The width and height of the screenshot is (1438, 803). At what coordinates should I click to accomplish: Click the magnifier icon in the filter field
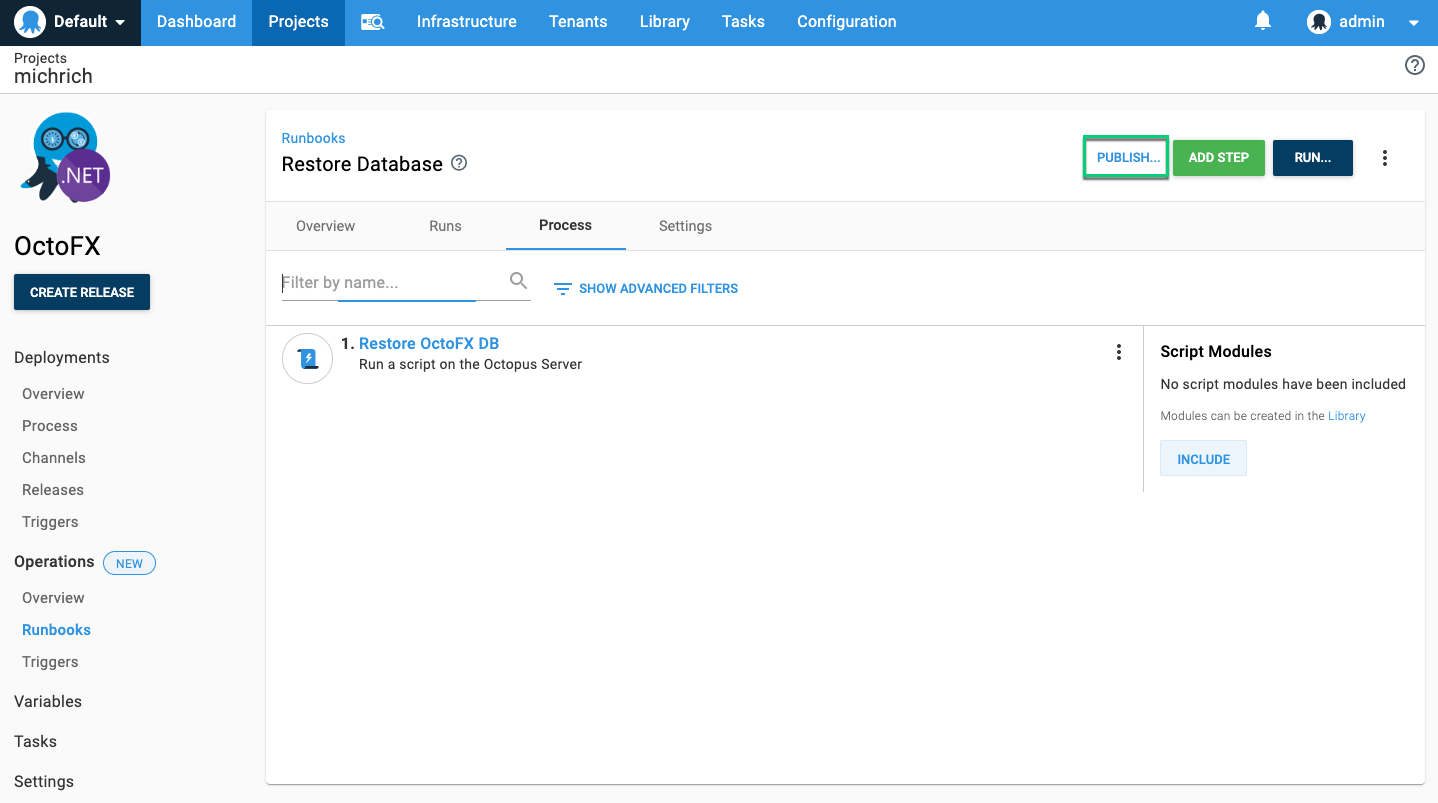click(518, 281)
